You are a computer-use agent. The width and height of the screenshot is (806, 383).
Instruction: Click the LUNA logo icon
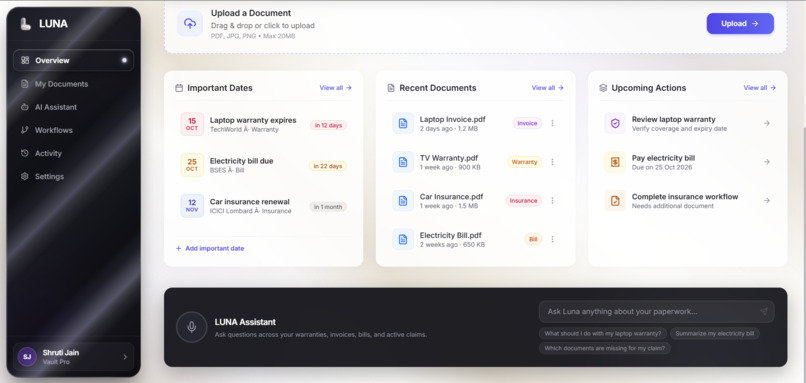click(x=25, y=24)
